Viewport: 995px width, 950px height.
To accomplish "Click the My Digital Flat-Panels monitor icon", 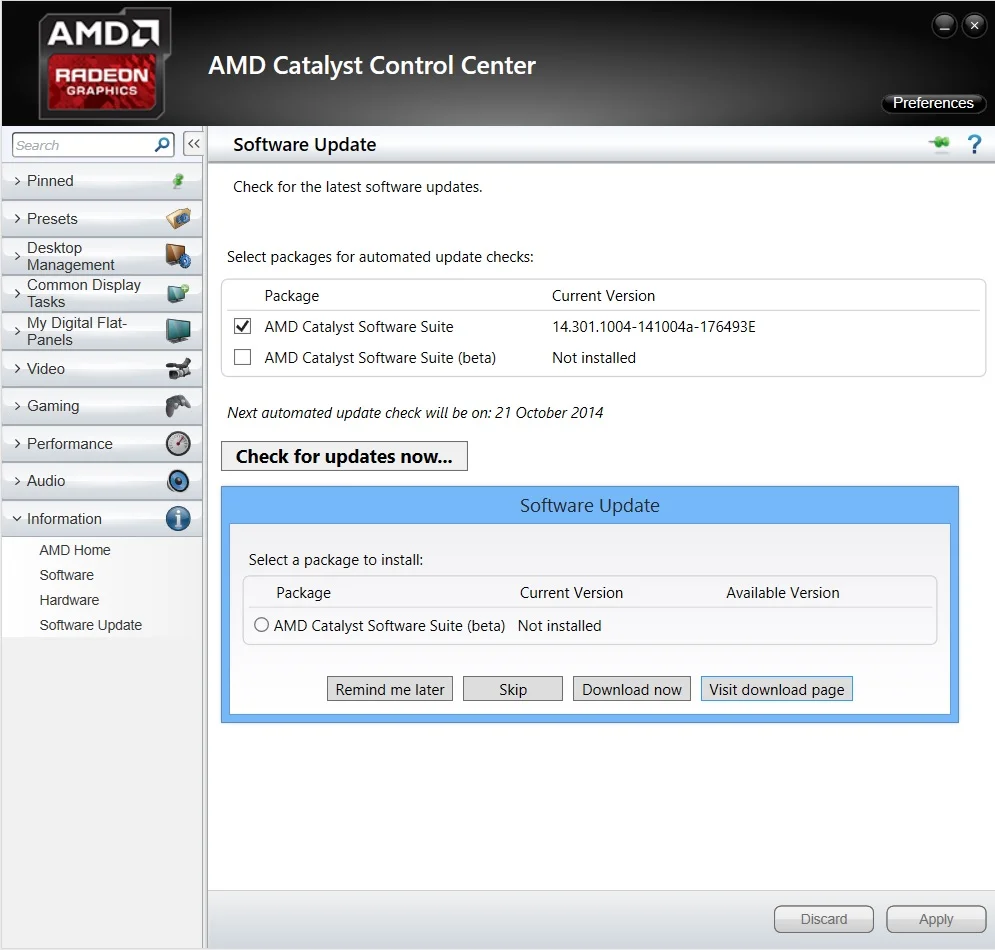I will pyautogui.click(x=178, y=331).
